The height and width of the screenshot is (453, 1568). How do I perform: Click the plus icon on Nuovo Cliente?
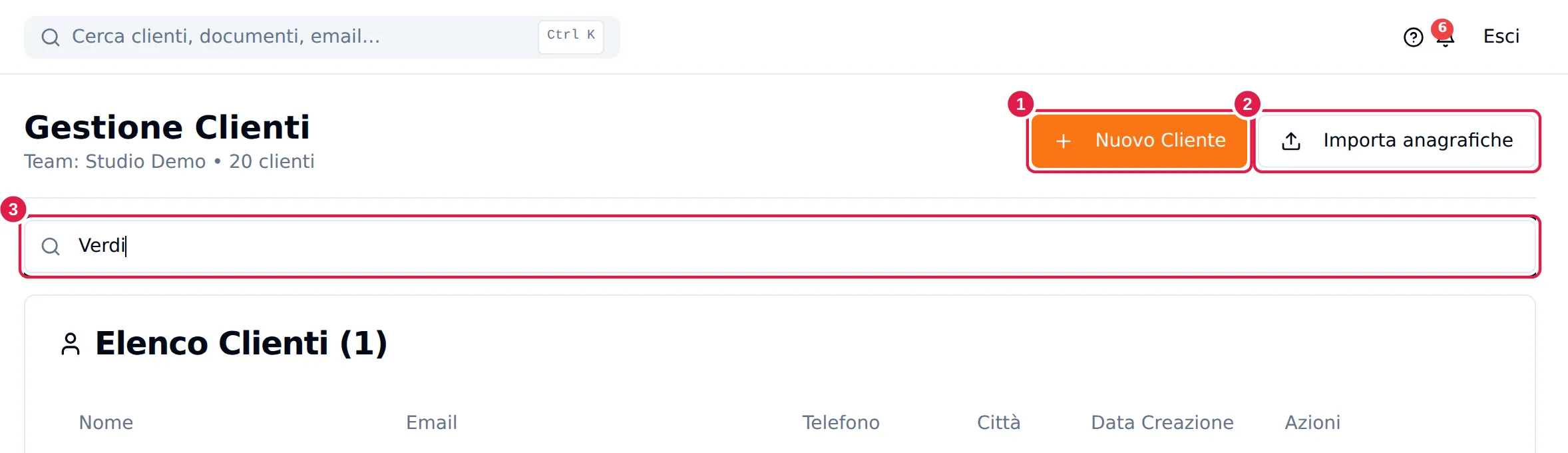(1064, 141)
